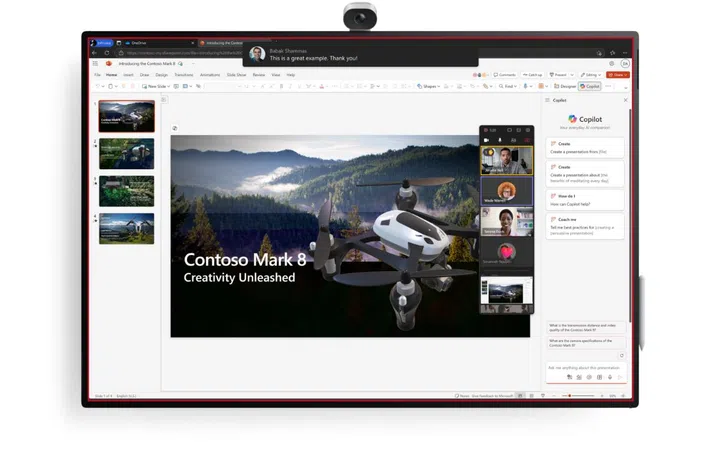Open the Undo dropdown arrow

(103, 86)
